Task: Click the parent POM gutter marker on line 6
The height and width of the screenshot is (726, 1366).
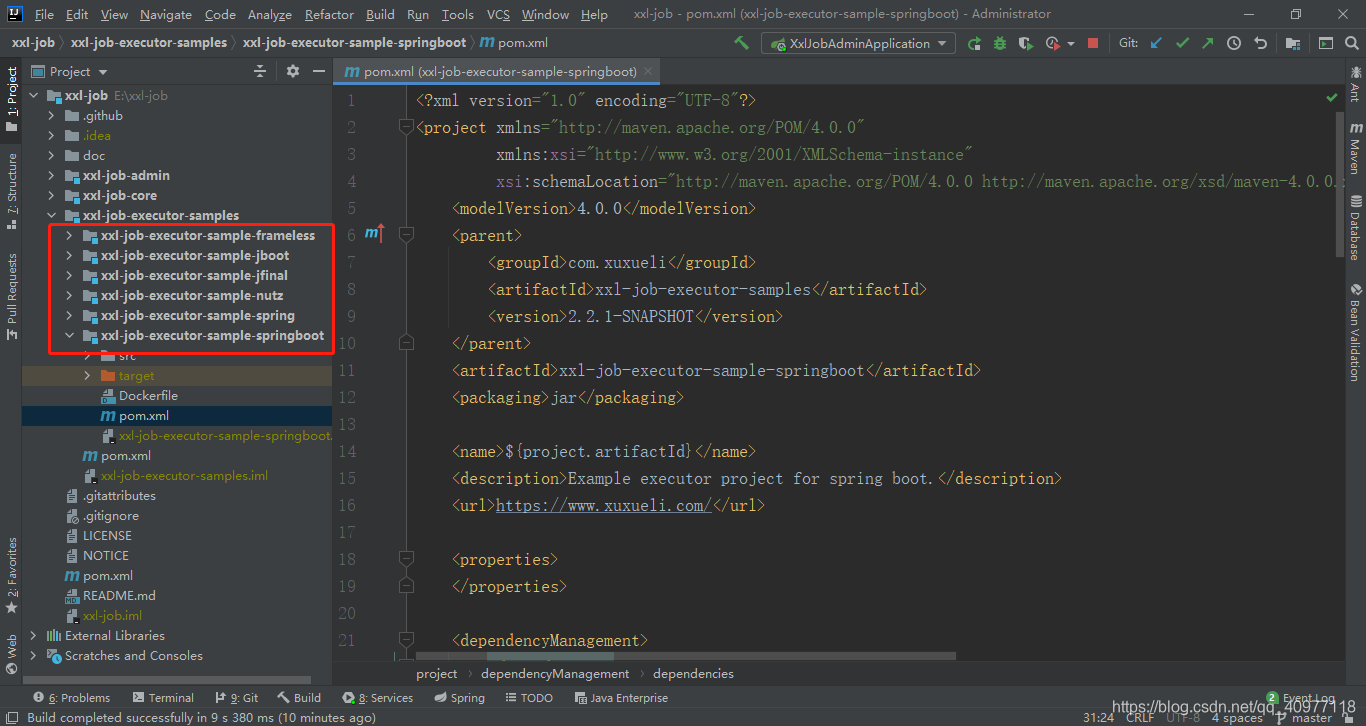Action: click(374, 234)
